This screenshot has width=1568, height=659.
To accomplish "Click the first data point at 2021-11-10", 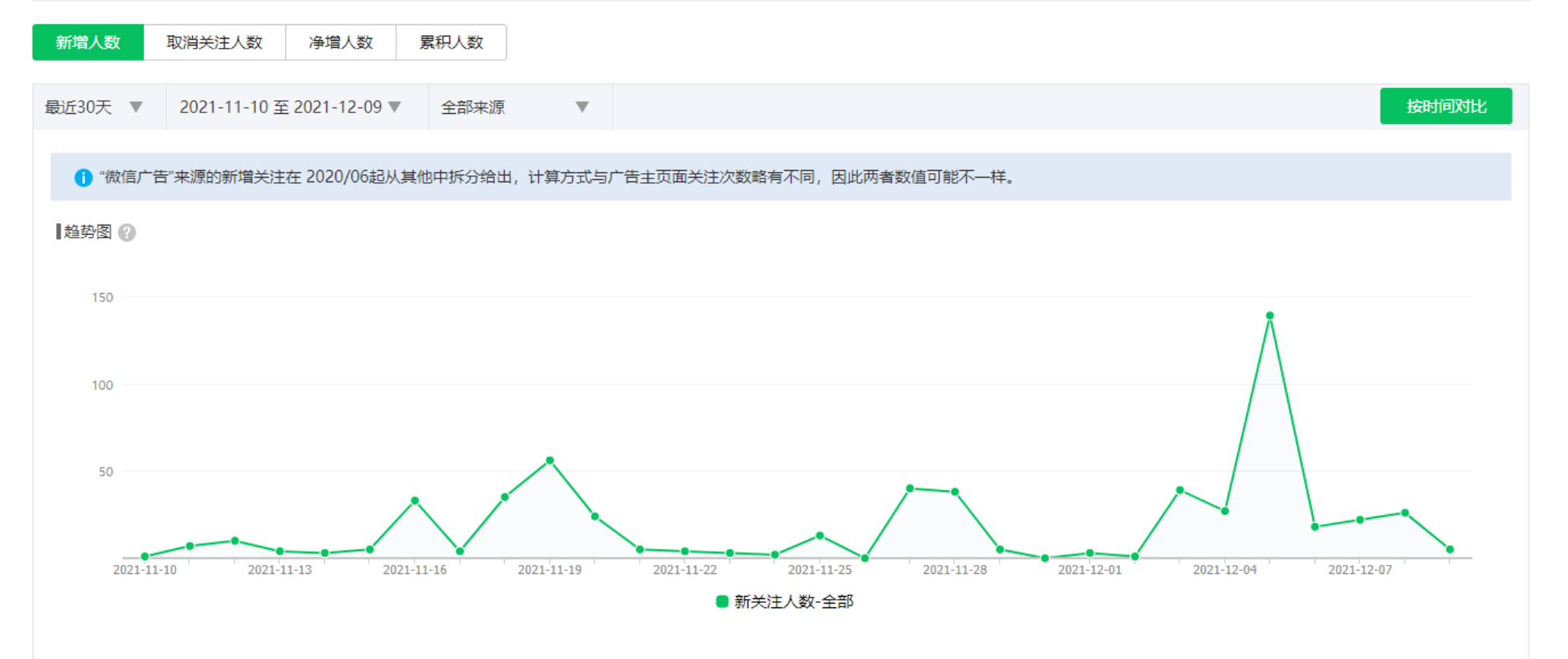I will [x=145, y=557].
